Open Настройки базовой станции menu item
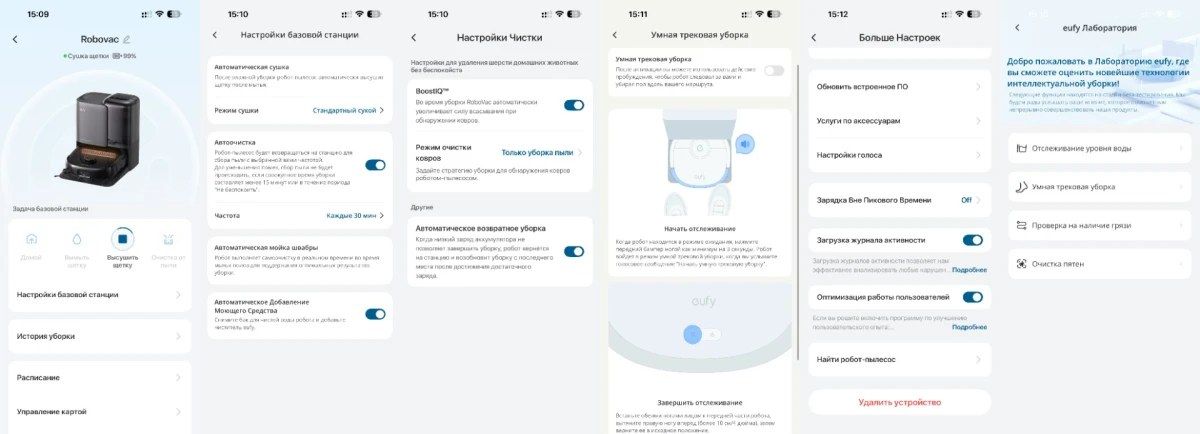Viewport: 1200px width, 434px height. point(99,294)
